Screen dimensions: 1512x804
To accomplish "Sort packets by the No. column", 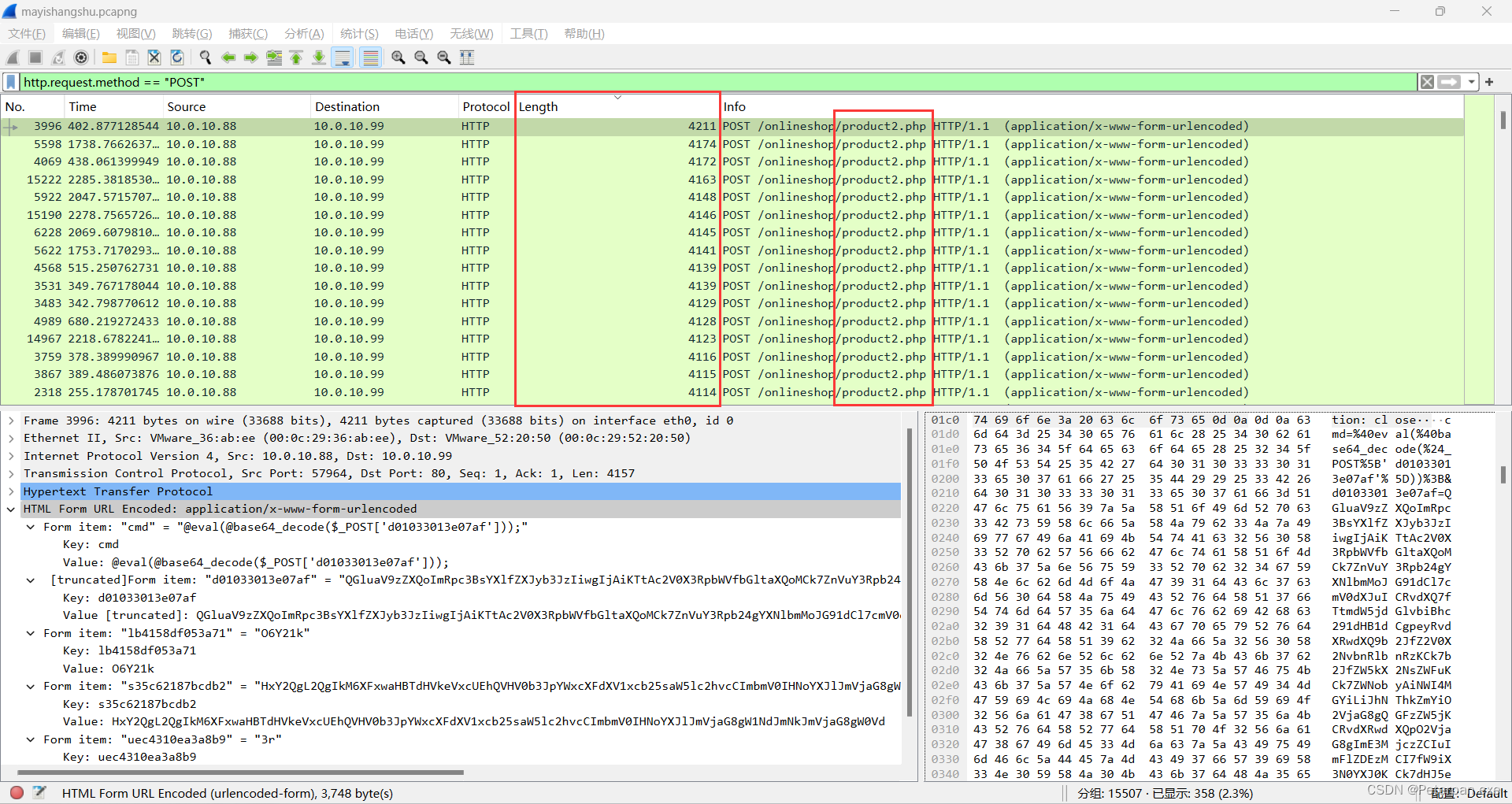I will pyautogui.click(x=32, y=106).
